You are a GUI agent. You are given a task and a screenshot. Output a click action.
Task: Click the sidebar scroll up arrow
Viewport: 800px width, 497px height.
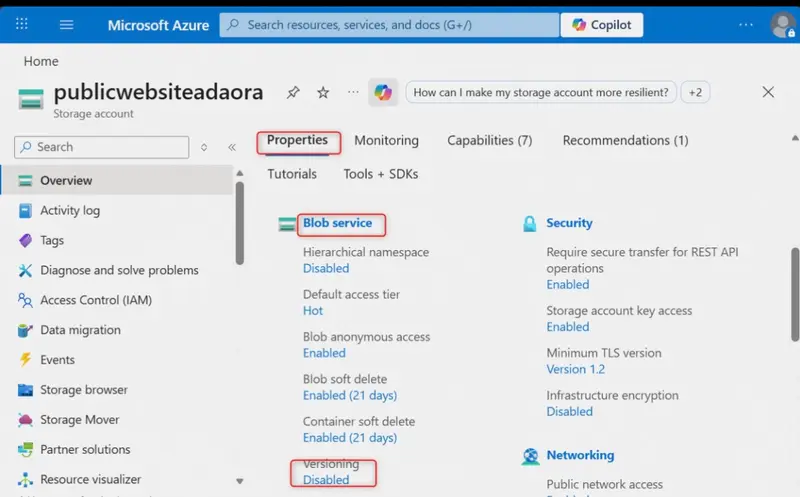(240, 173)
